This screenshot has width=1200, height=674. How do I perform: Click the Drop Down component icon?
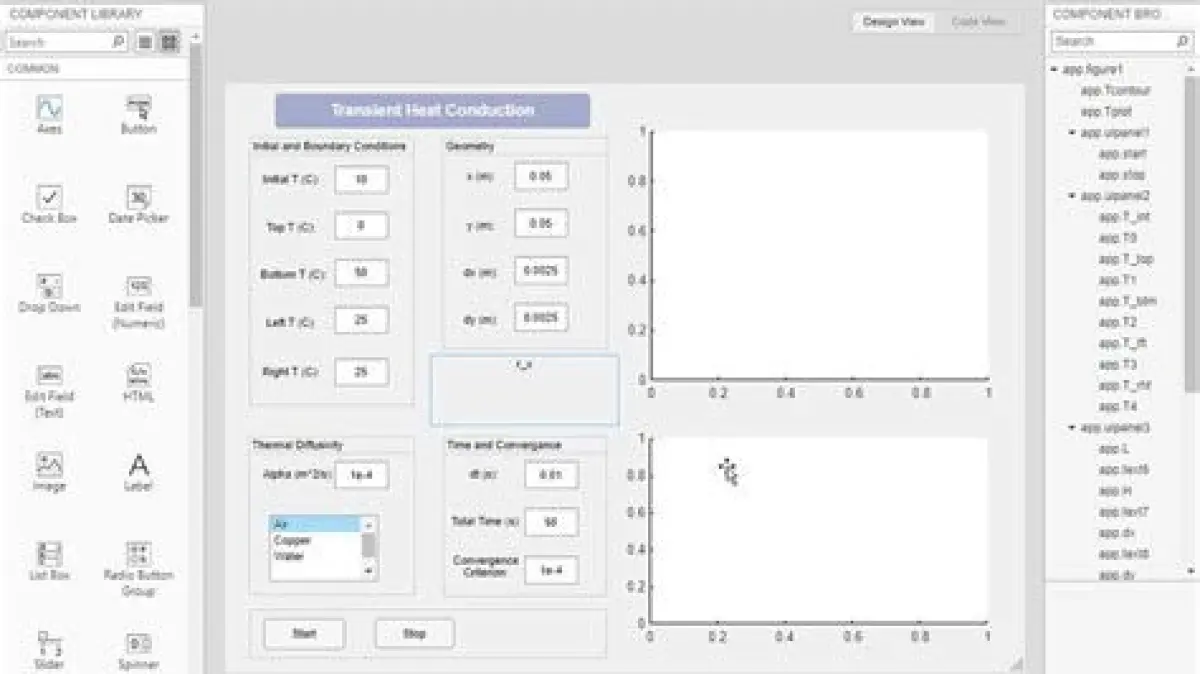pos(49,286)
